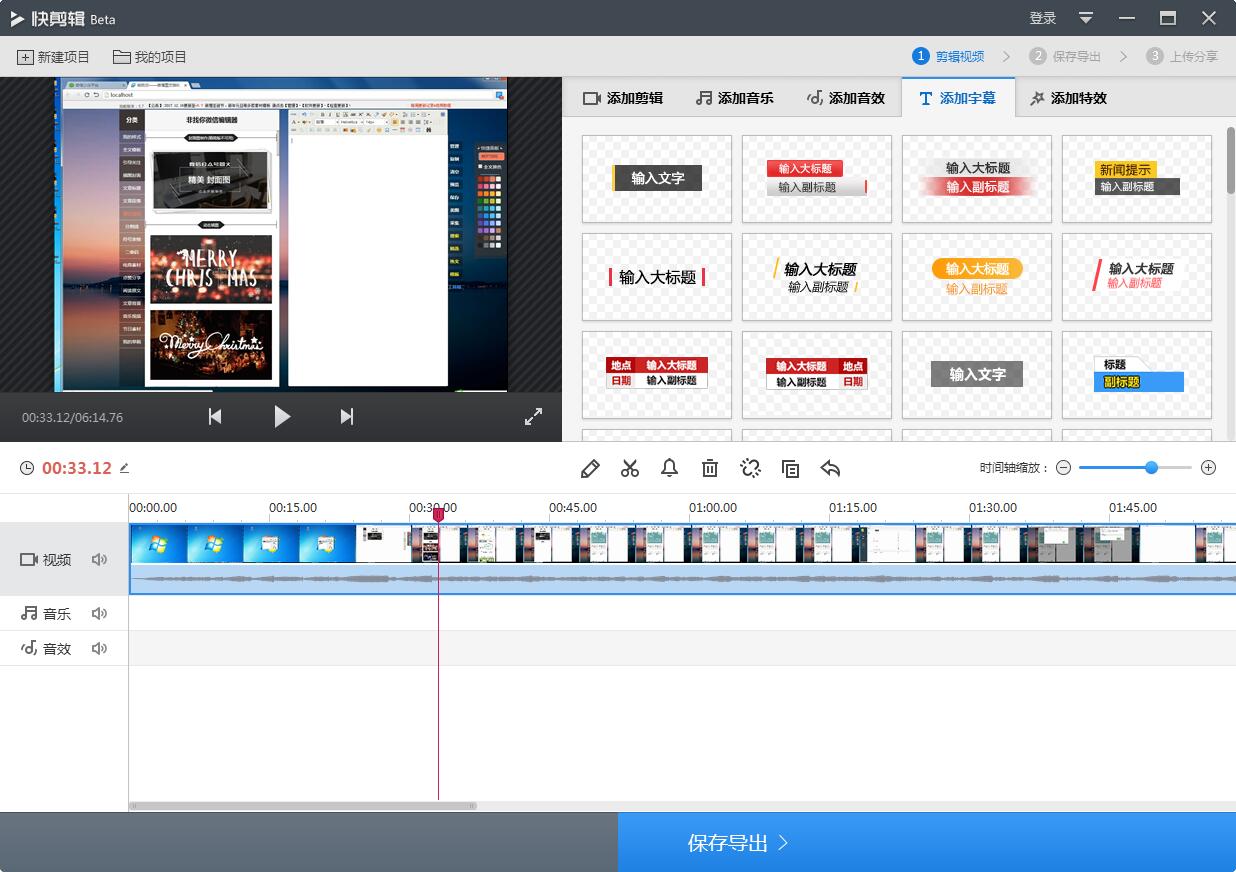Click the undo arrow icon
This screenshot has height=872, width=1236.
pyautogui.click(x=830, y=468)
